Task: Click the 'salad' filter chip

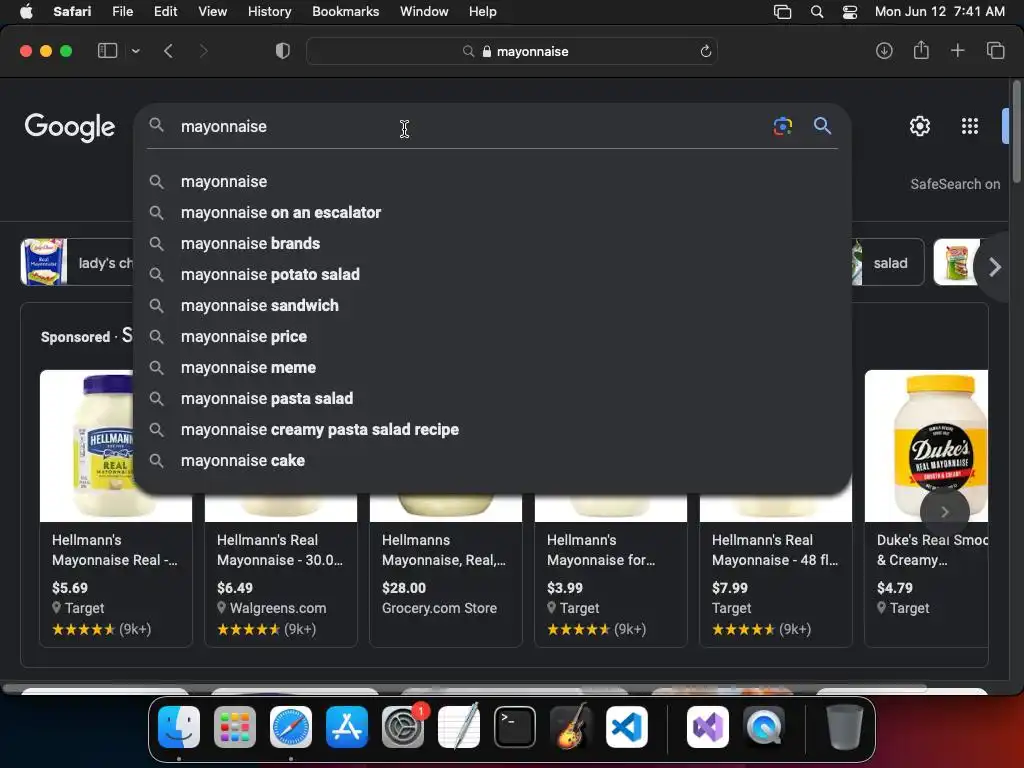Action: tap(890, 263)
